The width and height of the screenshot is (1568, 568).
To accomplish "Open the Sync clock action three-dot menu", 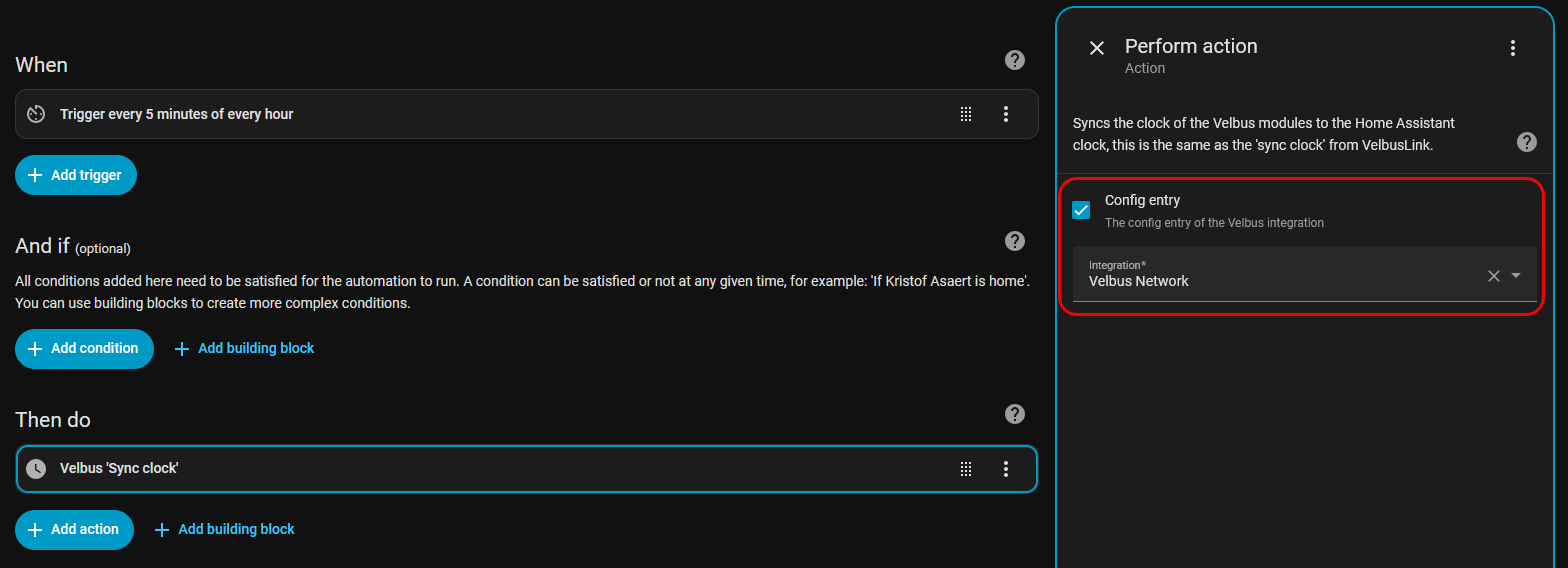I will tap(1006, 469).
